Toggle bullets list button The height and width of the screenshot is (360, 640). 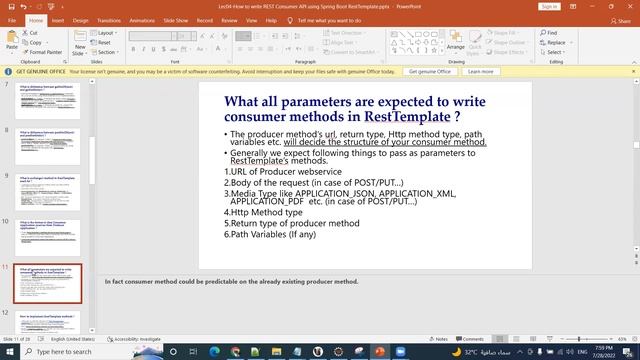243,36
